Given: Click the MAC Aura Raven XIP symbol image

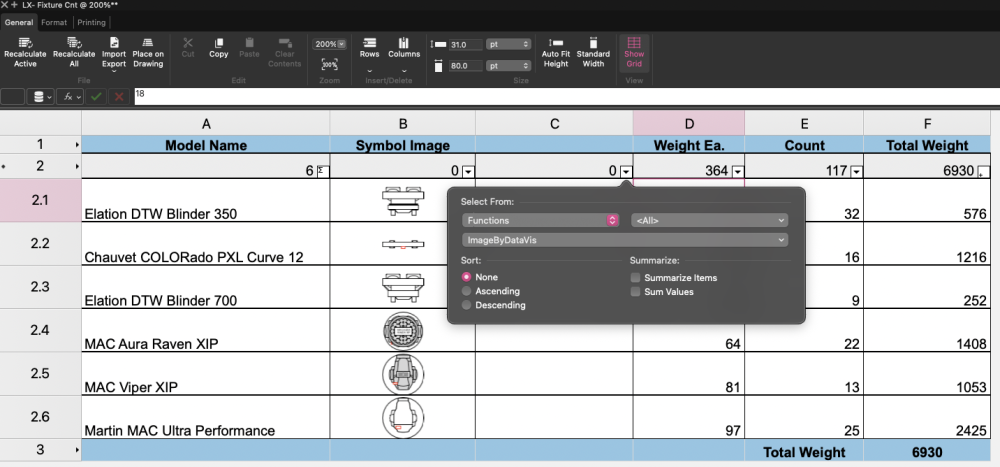Looking at the screenshot, I should [x=402, y=330].
